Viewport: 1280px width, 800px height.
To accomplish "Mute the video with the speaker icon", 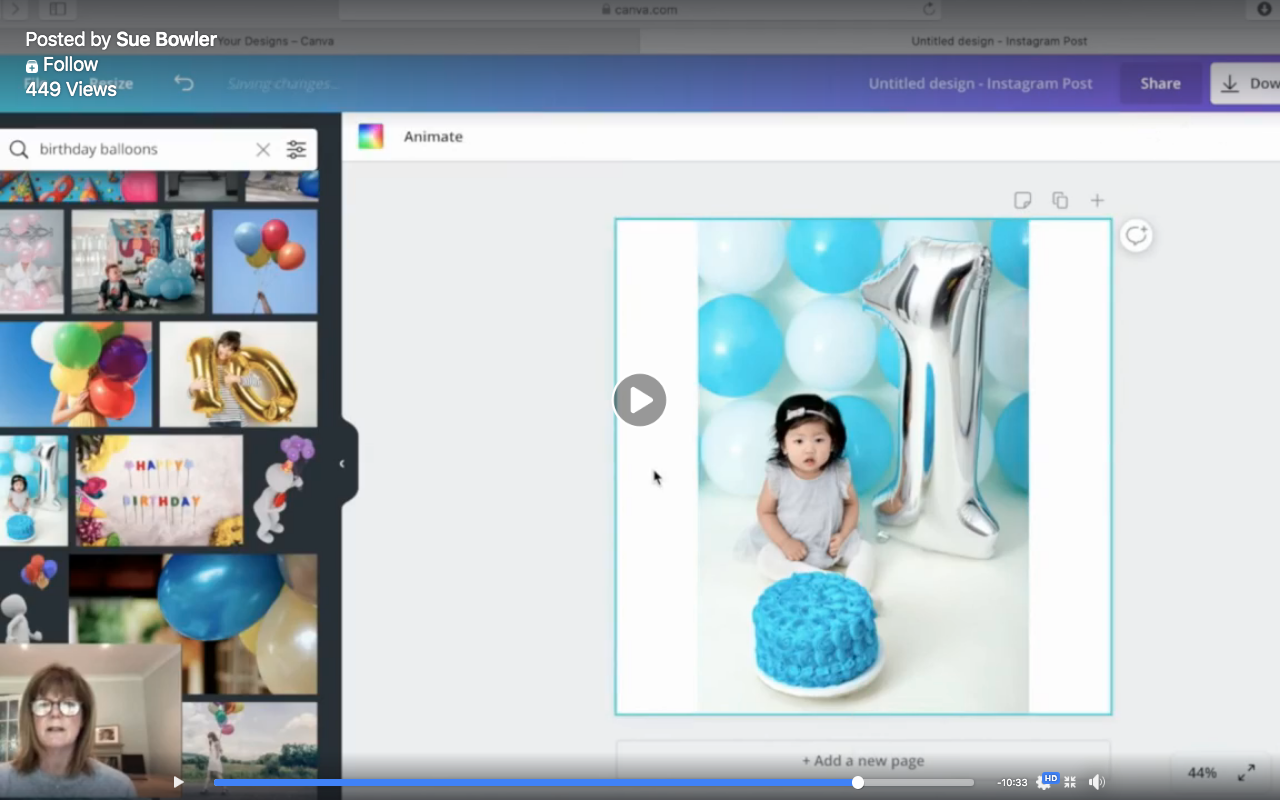I will pos(1096,782).
